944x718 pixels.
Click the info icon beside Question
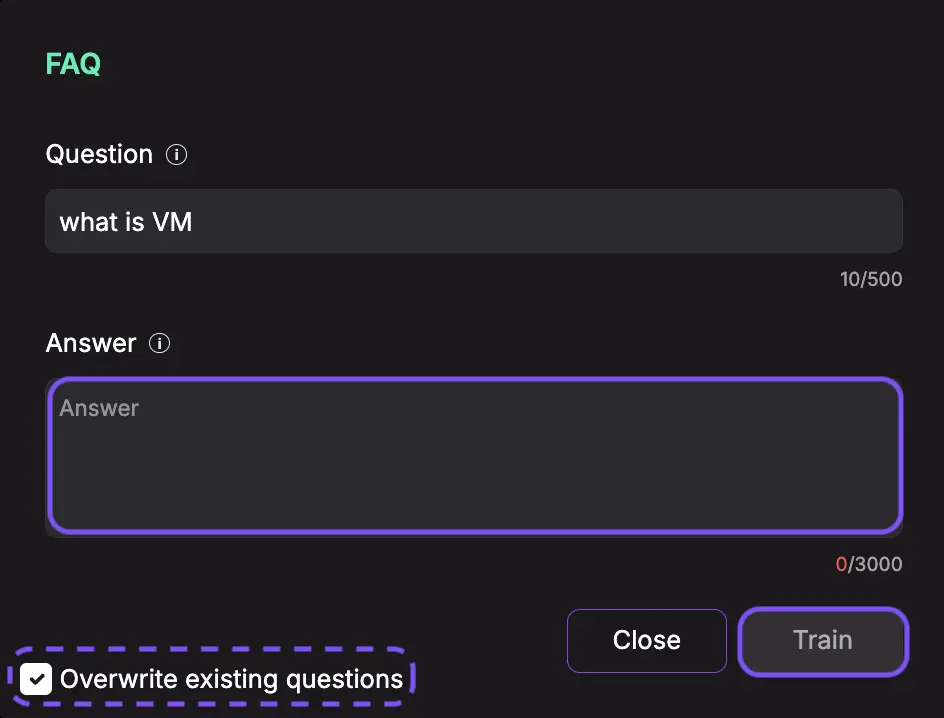[176, 155]
